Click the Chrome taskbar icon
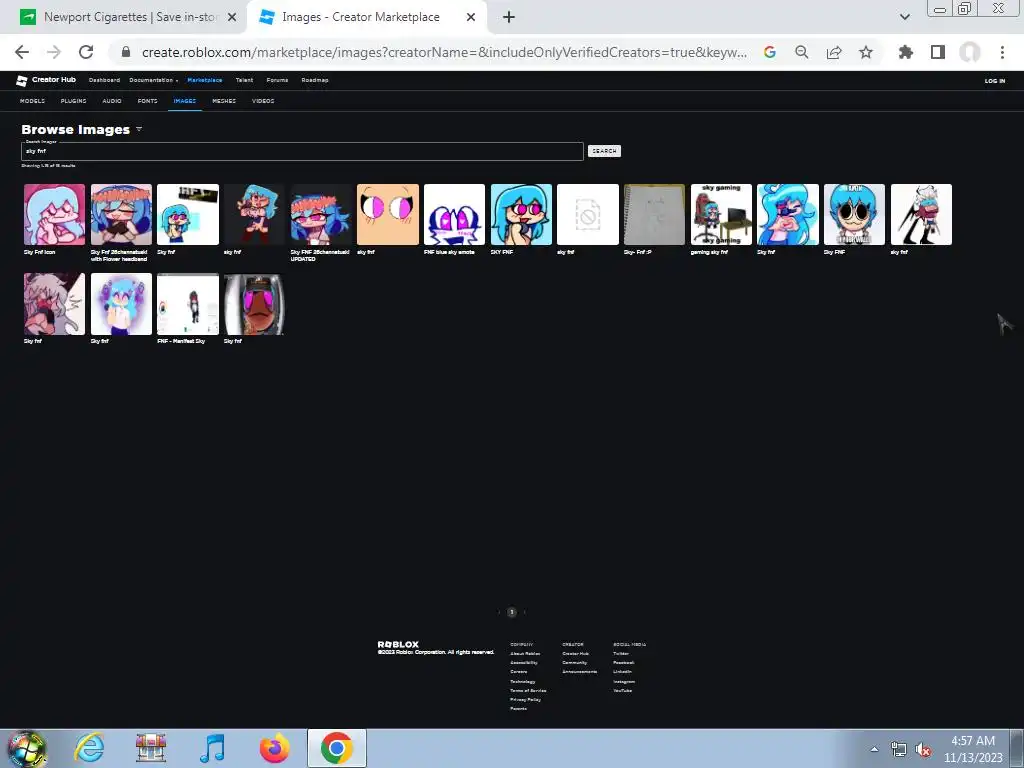The height and width of the screenshot is (768, 1024). [x=337, y=748]
